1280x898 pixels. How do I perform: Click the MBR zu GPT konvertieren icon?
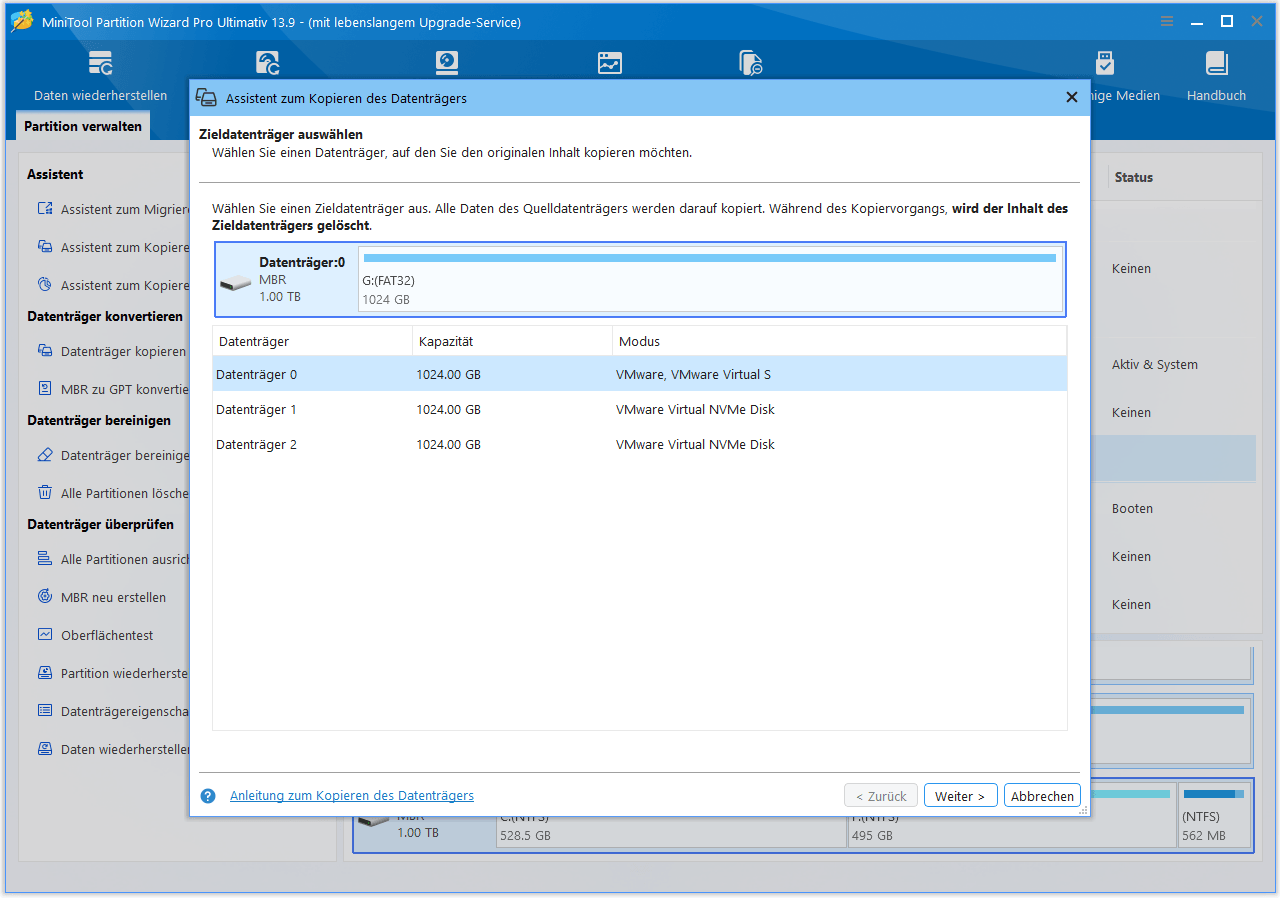(44, 389)
